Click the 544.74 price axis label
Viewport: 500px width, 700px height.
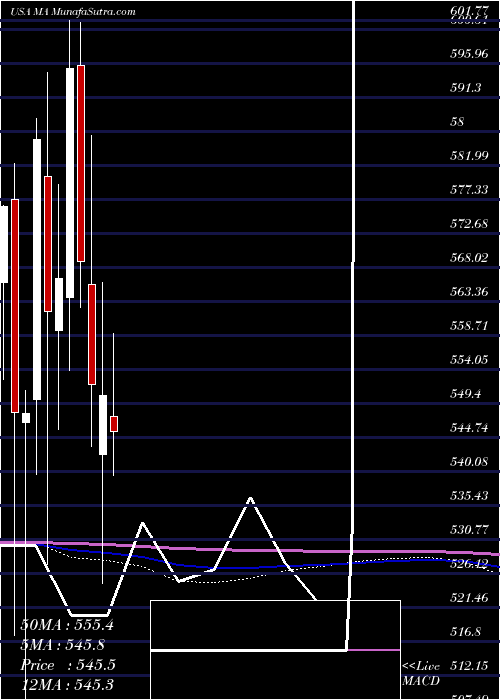(468, 428)
